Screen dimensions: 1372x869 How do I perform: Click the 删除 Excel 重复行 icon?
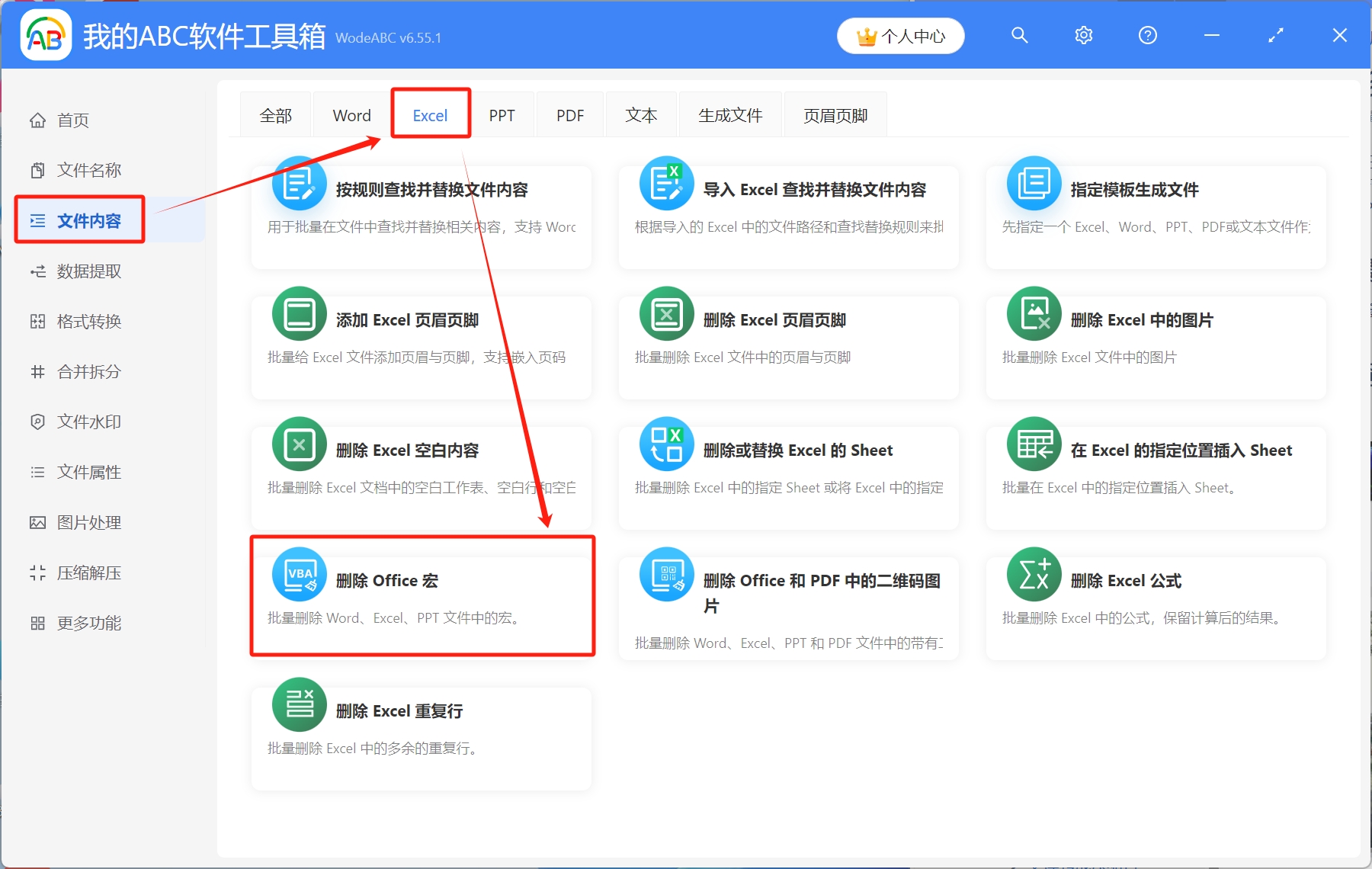[299, 705]
